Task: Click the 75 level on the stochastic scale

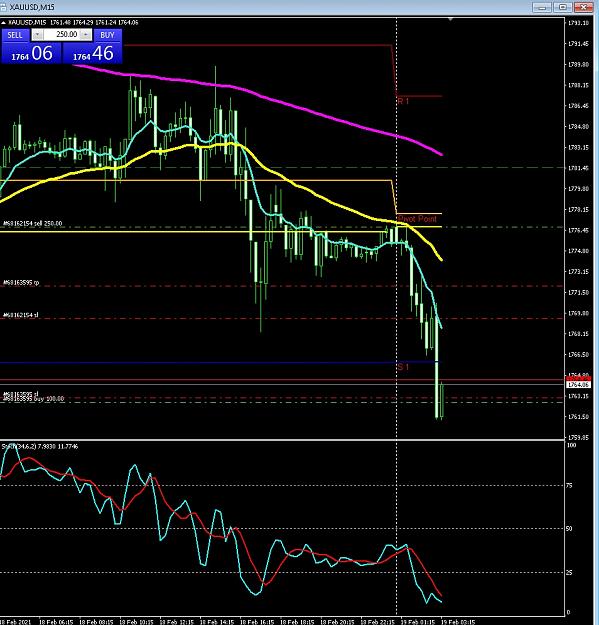Action: click(x=570, y=485)
